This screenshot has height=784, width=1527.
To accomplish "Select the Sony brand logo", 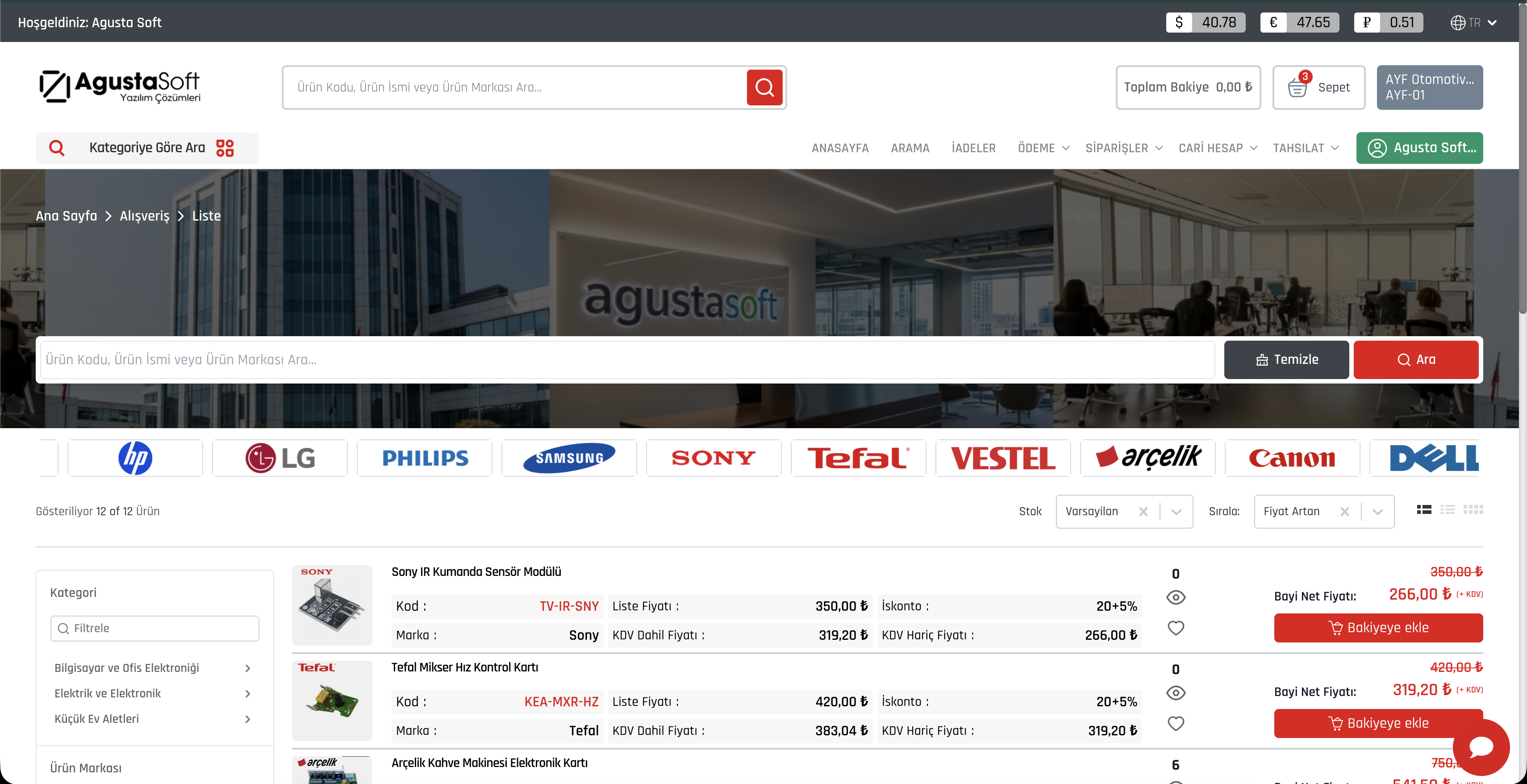I will [713, 458].
